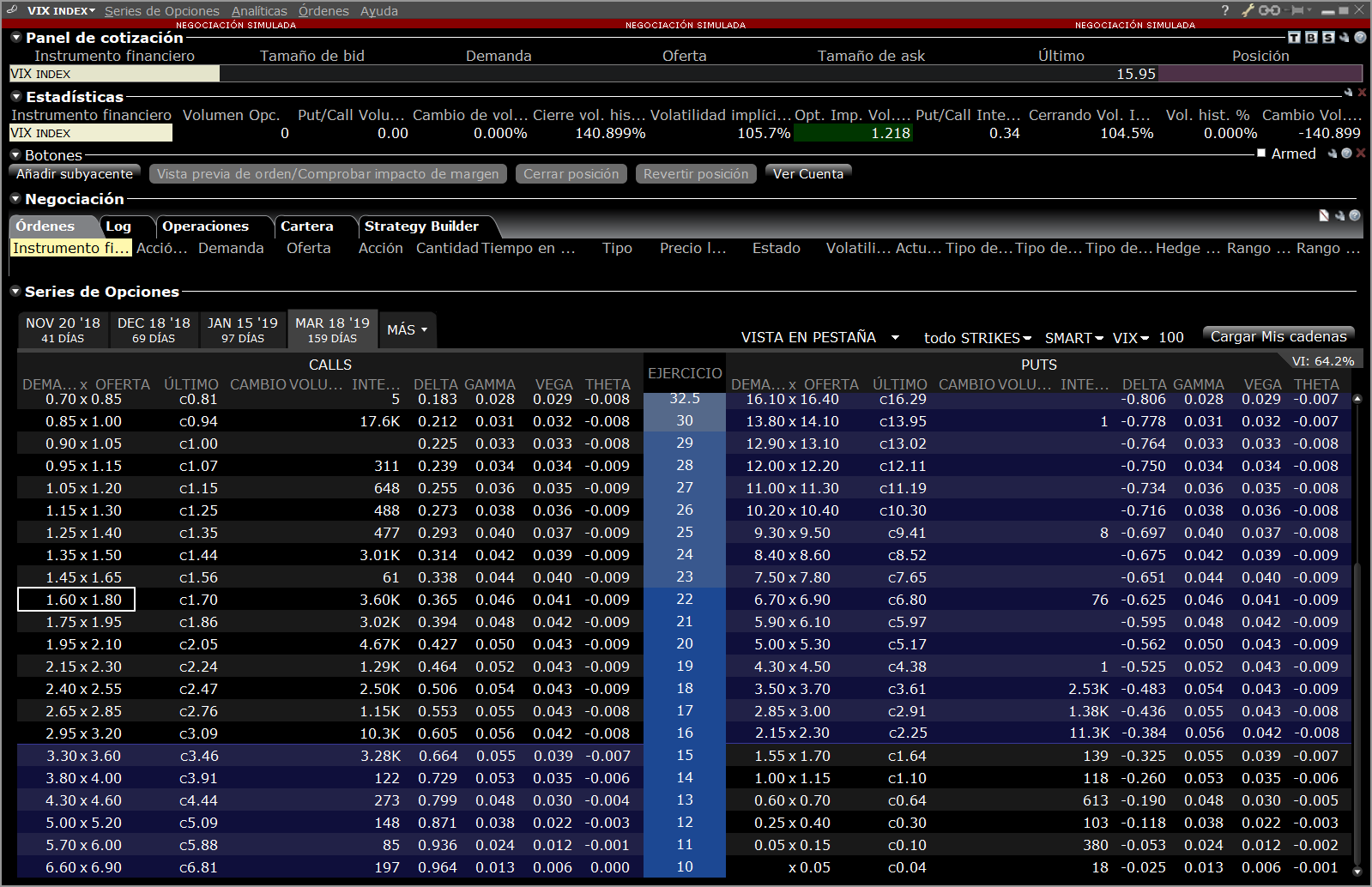This screenshot has height=887, width=1372.
Task: Open the SMART exchange dropdown
Action: [x=1073, y=338]
